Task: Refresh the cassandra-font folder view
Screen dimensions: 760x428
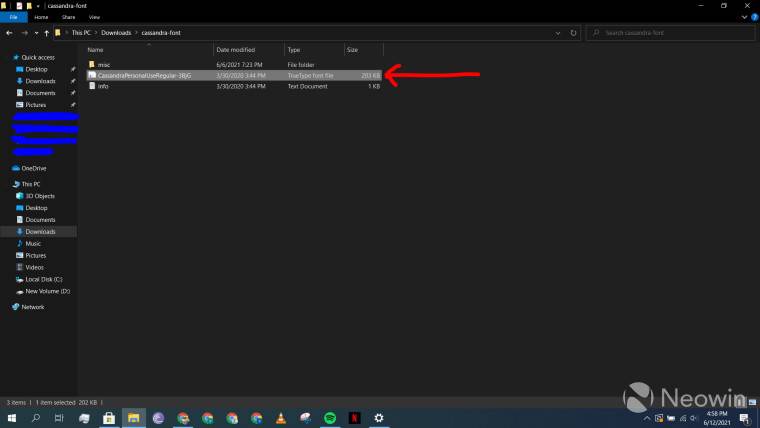Action: (572, 33)
